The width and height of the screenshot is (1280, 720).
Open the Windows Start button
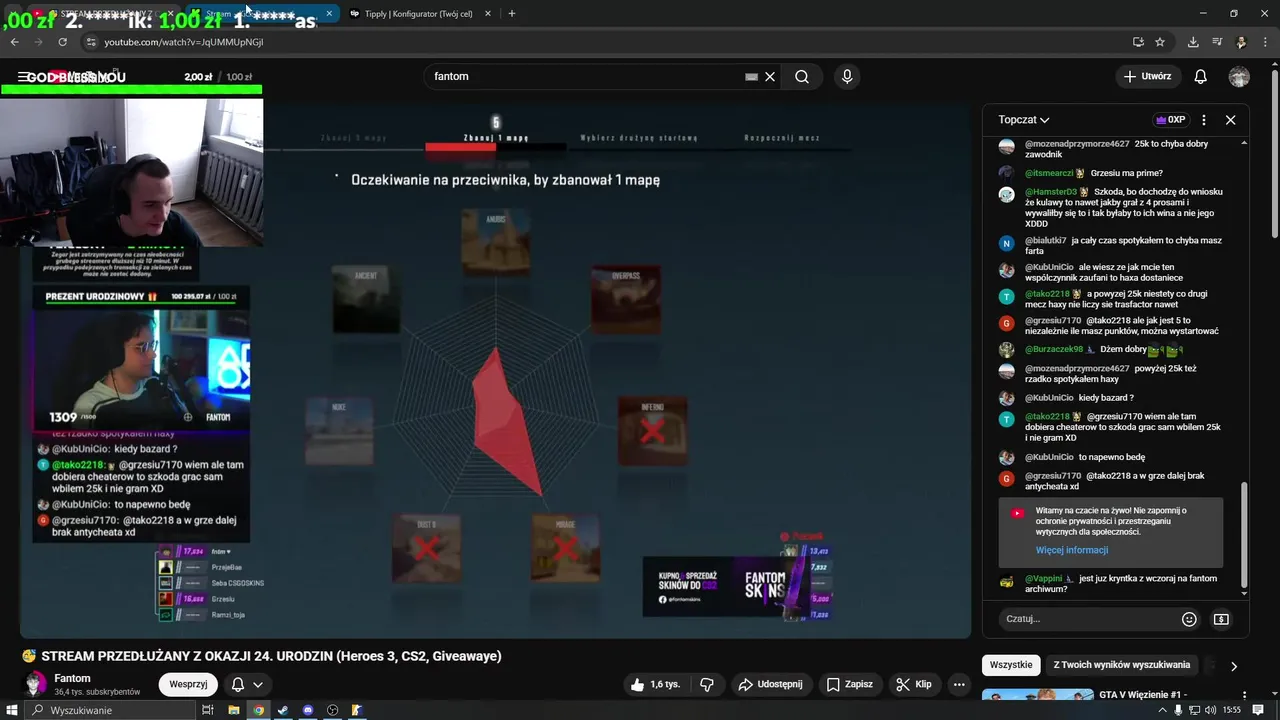point(14,710)
